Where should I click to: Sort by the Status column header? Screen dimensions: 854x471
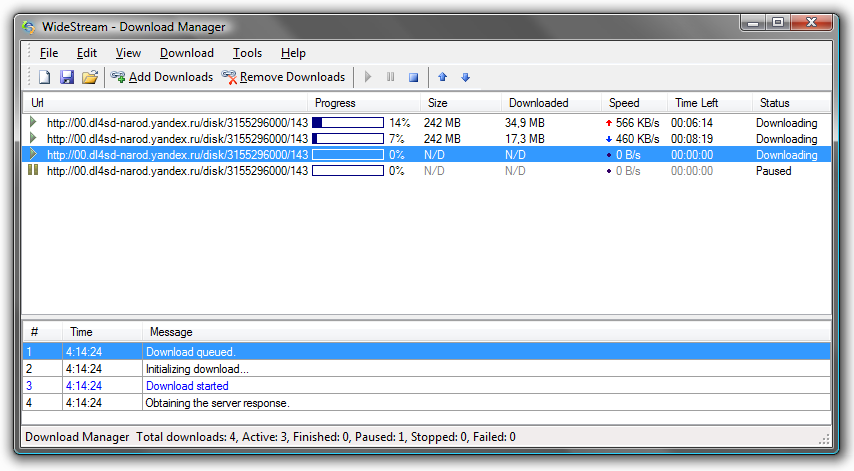[792, 103]
